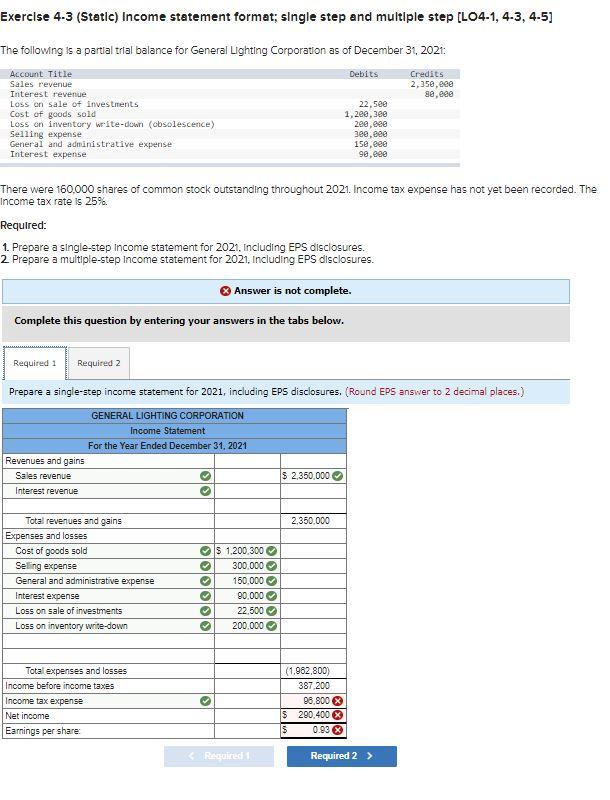Viewport: 610px width, 800px height.
Task: Click the green check next to General and administrative expense label
Action: (x=205, y=581)
